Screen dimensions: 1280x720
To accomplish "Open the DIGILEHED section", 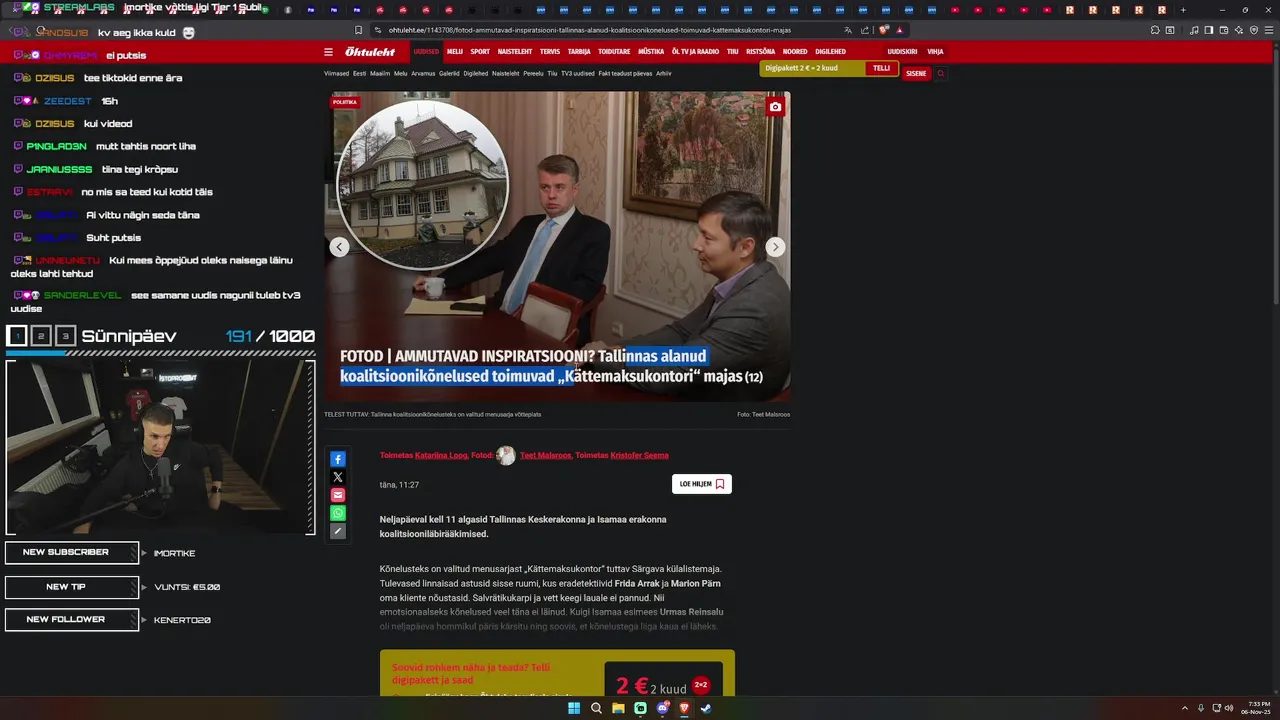I will pyautogui.click(x=830, y=51).
